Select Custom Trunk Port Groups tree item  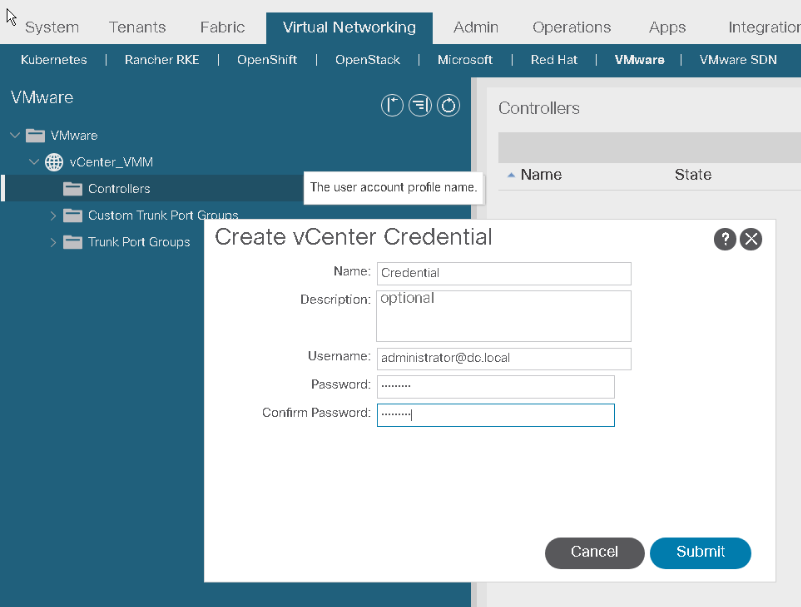click(x=163, y=215)
